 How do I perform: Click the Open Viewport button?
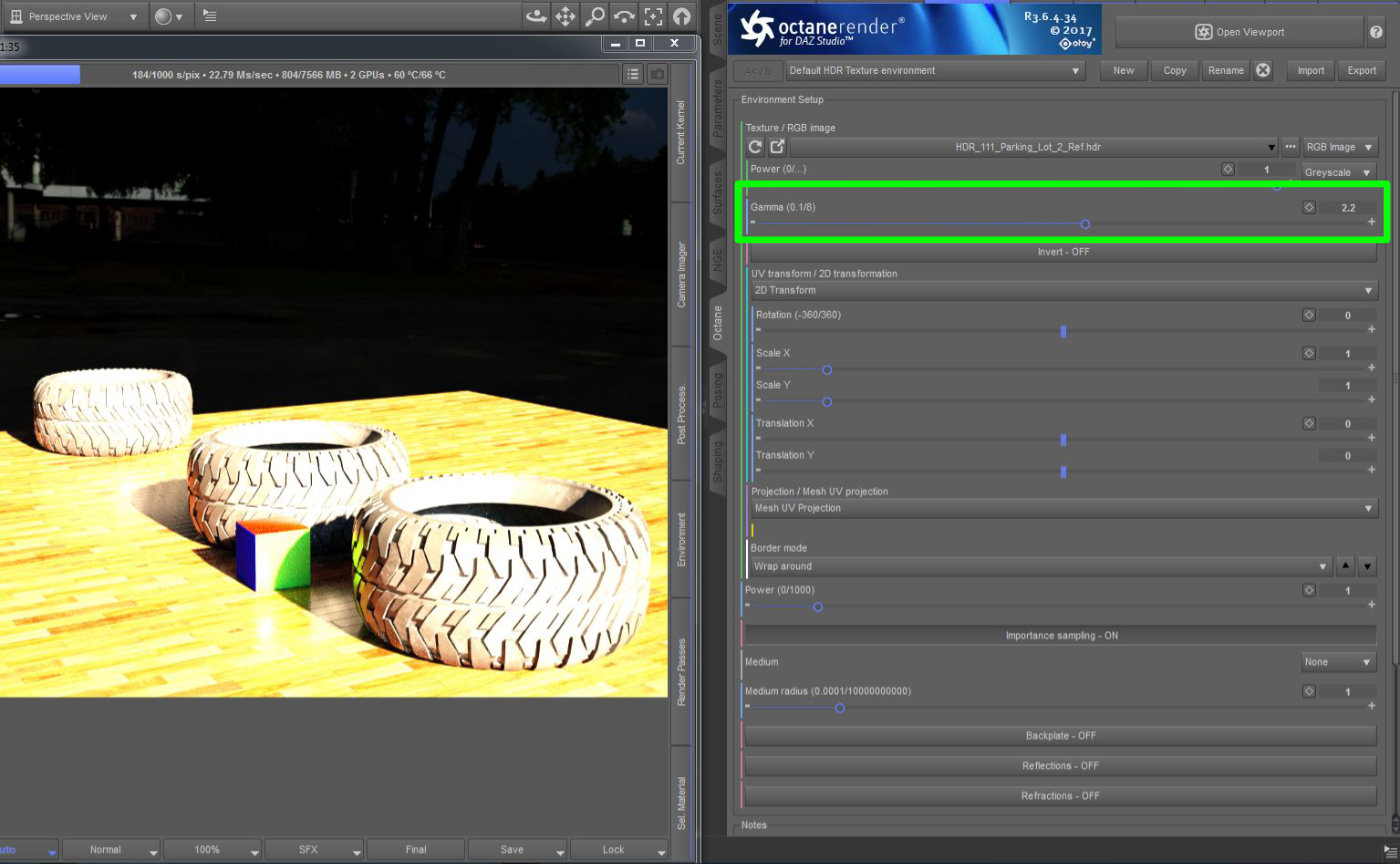(1239, 32)
